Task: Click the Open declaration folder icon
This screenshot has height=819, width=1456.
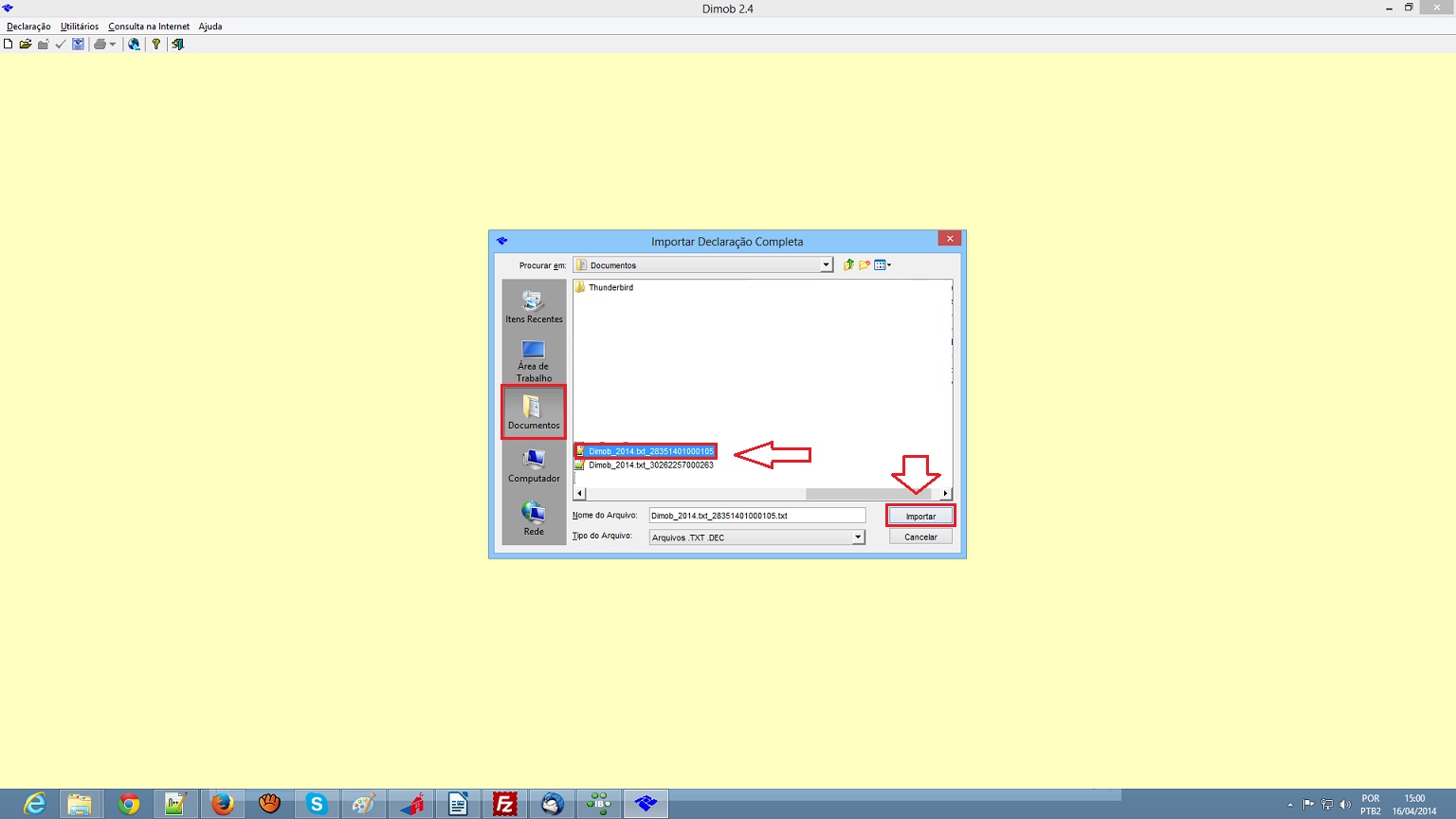Action: point(26,45)
